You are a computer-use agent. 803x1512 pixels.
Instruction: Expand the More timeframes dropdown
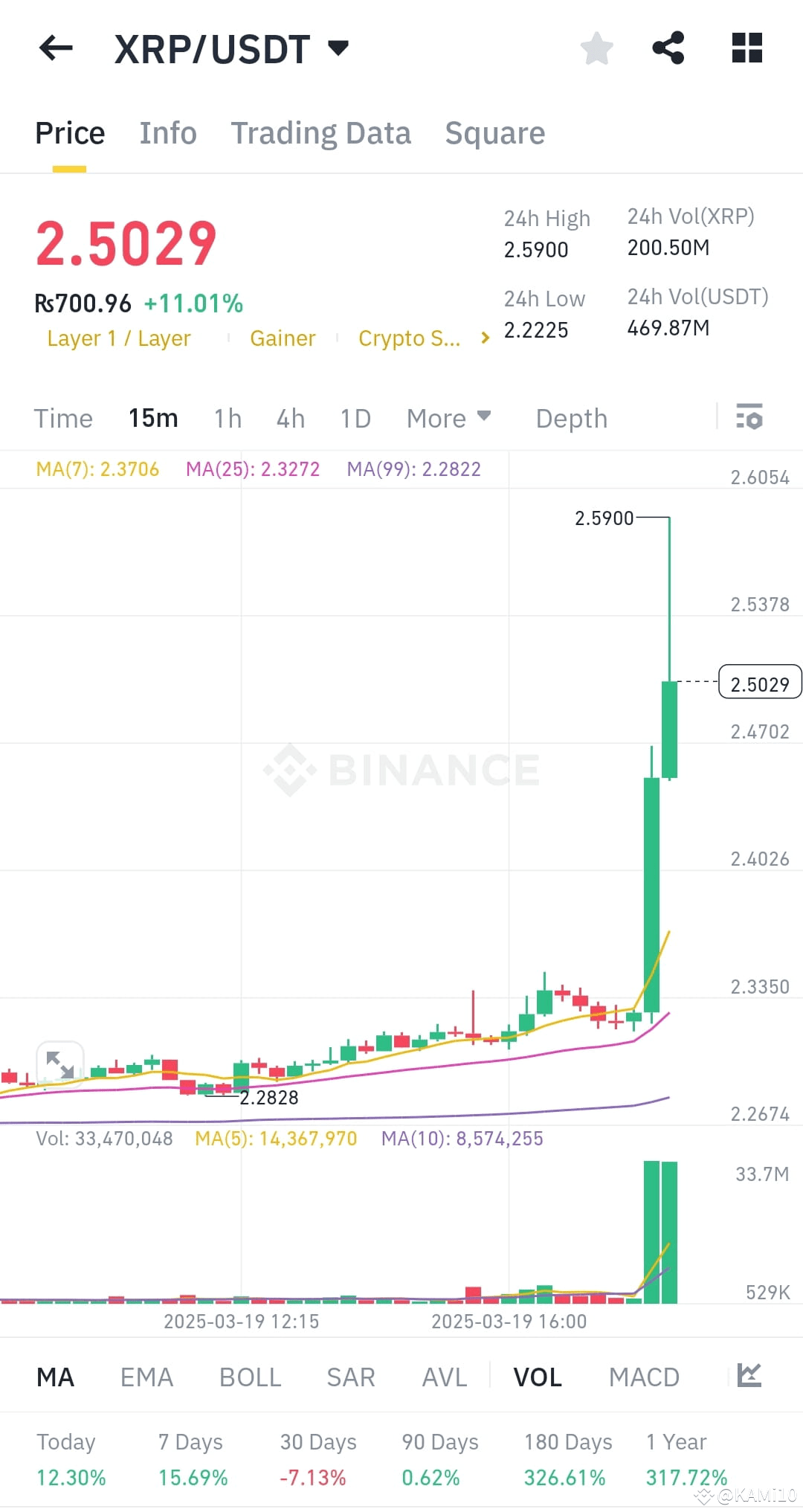[x=448, y=418]
